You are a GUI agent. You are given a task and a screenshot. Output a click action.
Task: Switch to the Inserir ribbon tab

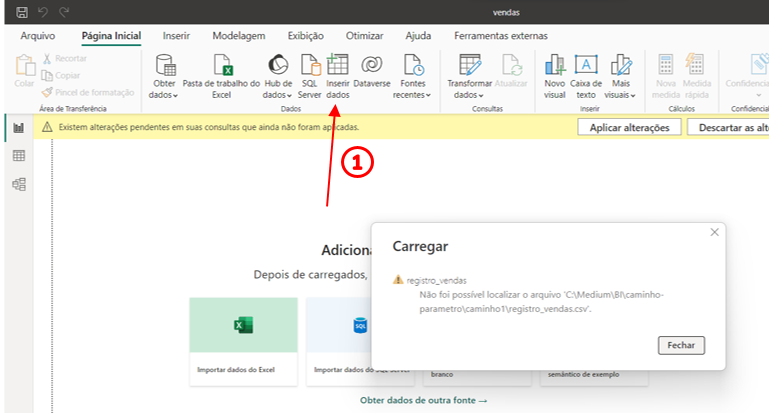pyautogui.click(x=176, y=36)
